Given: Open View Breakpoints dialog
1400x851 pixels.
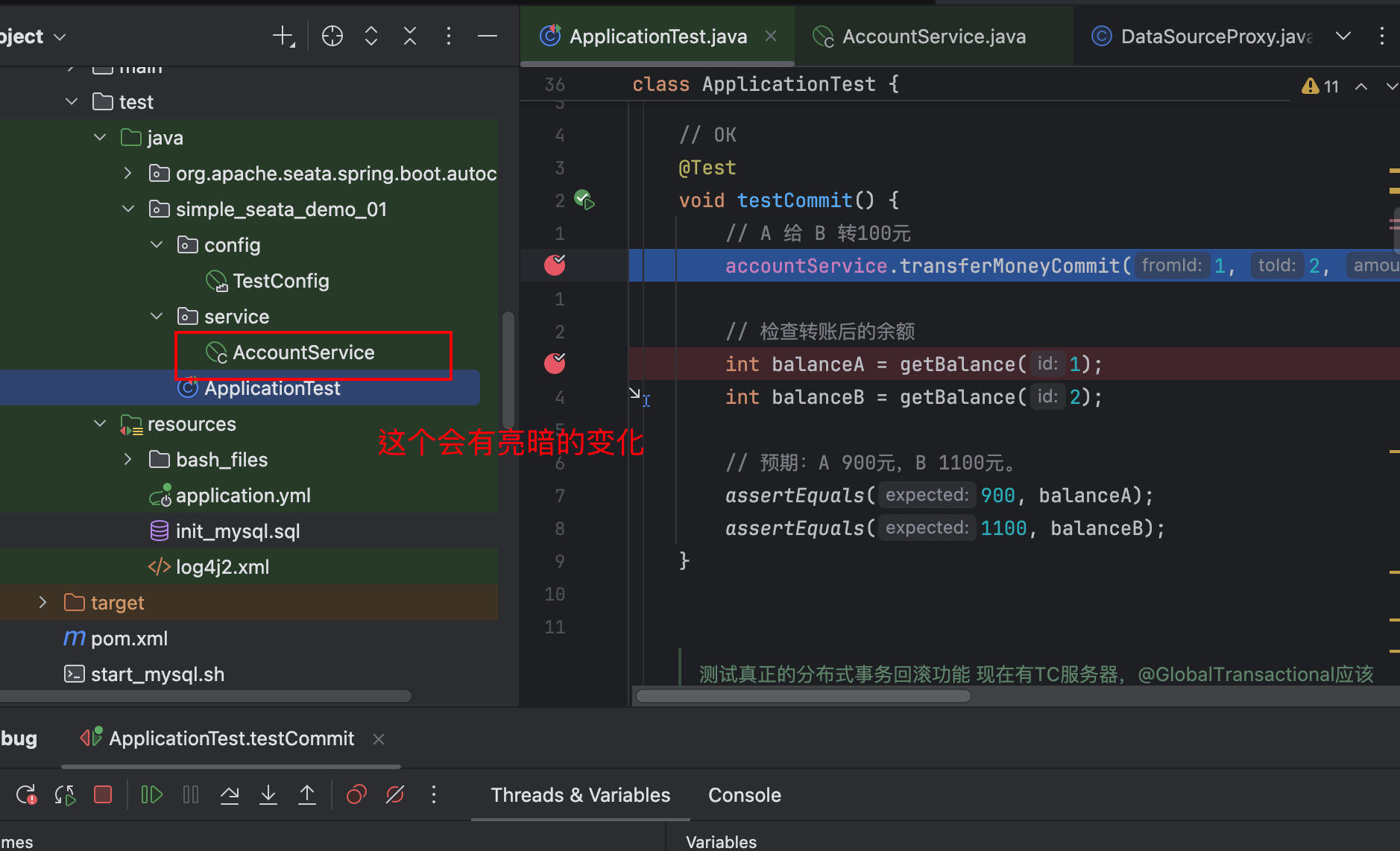Looking at the screenshot, I should tap(356, 795).
